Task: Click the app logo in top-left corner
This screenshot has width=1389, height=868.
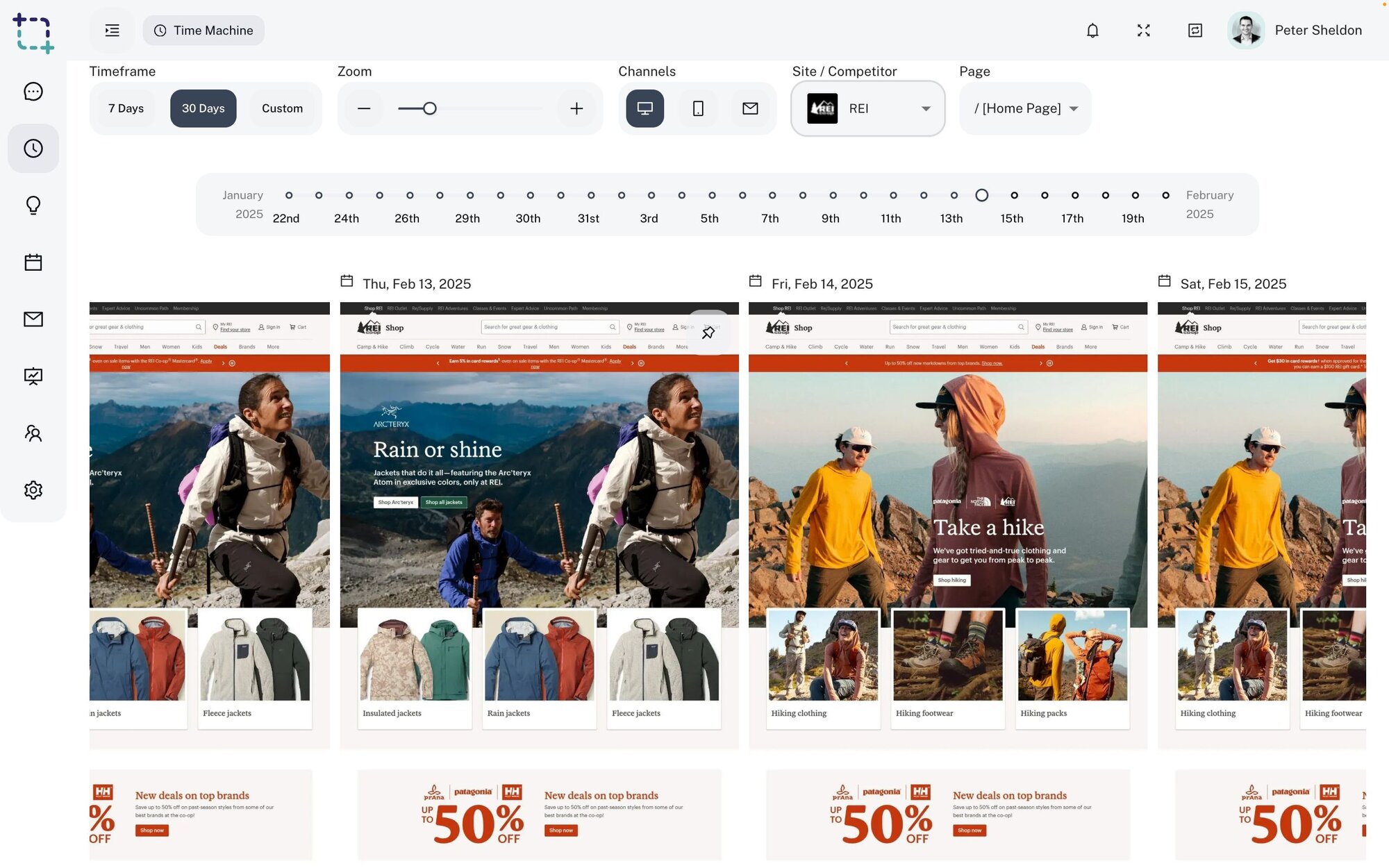Action: pyautogui.click(x=33, y=33)
